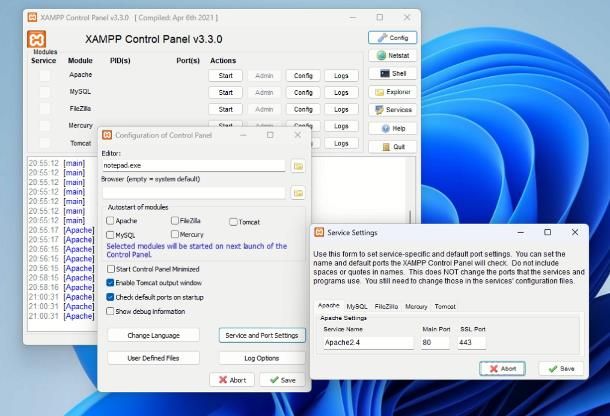Click Main Port field showing 80
The image size is (610, 416).
click(435, 342)
